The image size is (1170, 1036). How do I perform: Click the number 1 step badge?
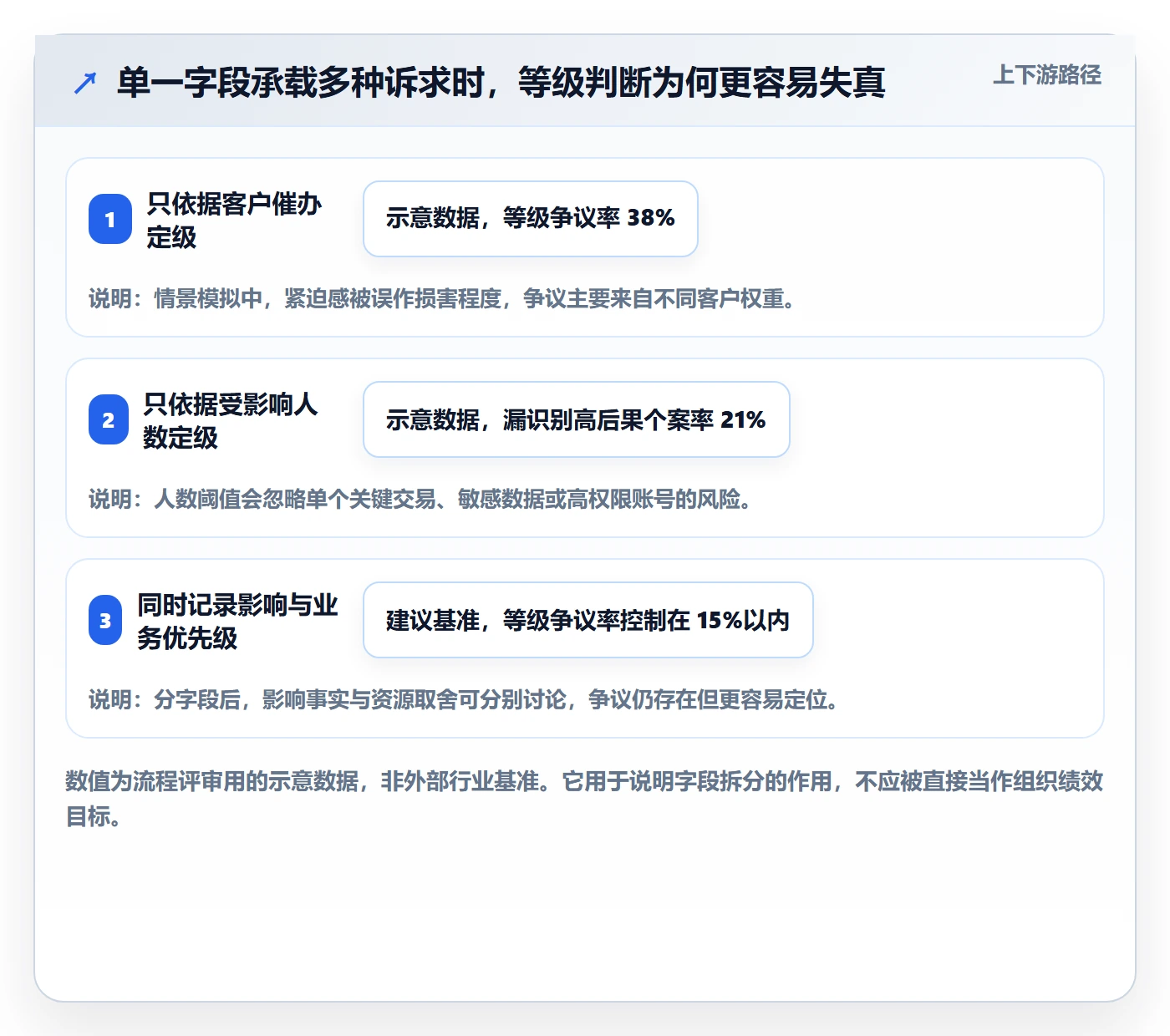coord(110,219)
